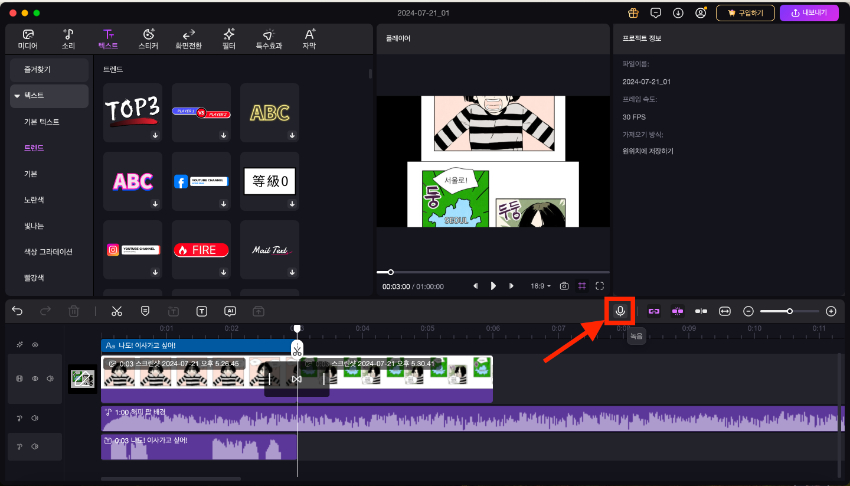This screenshot has width=850, height=486.
Task: Zoom out timeline with minus button
Action: pos(749,311)
